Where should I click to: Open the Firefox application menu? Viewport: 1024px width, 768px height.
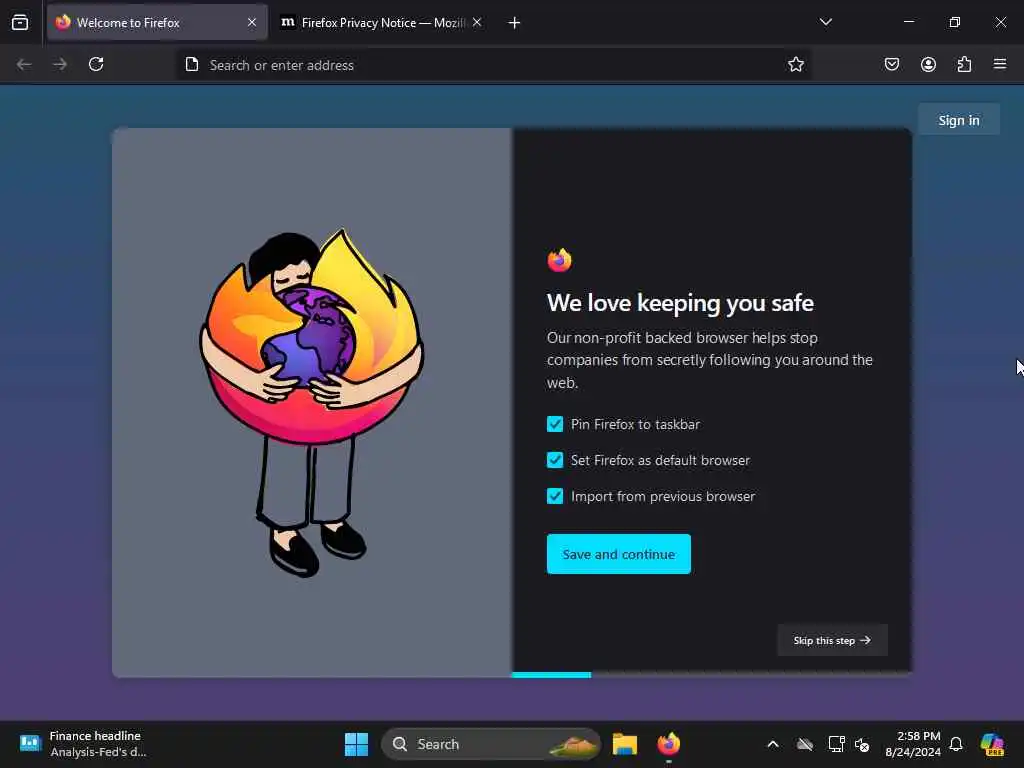click(1000, 64)
